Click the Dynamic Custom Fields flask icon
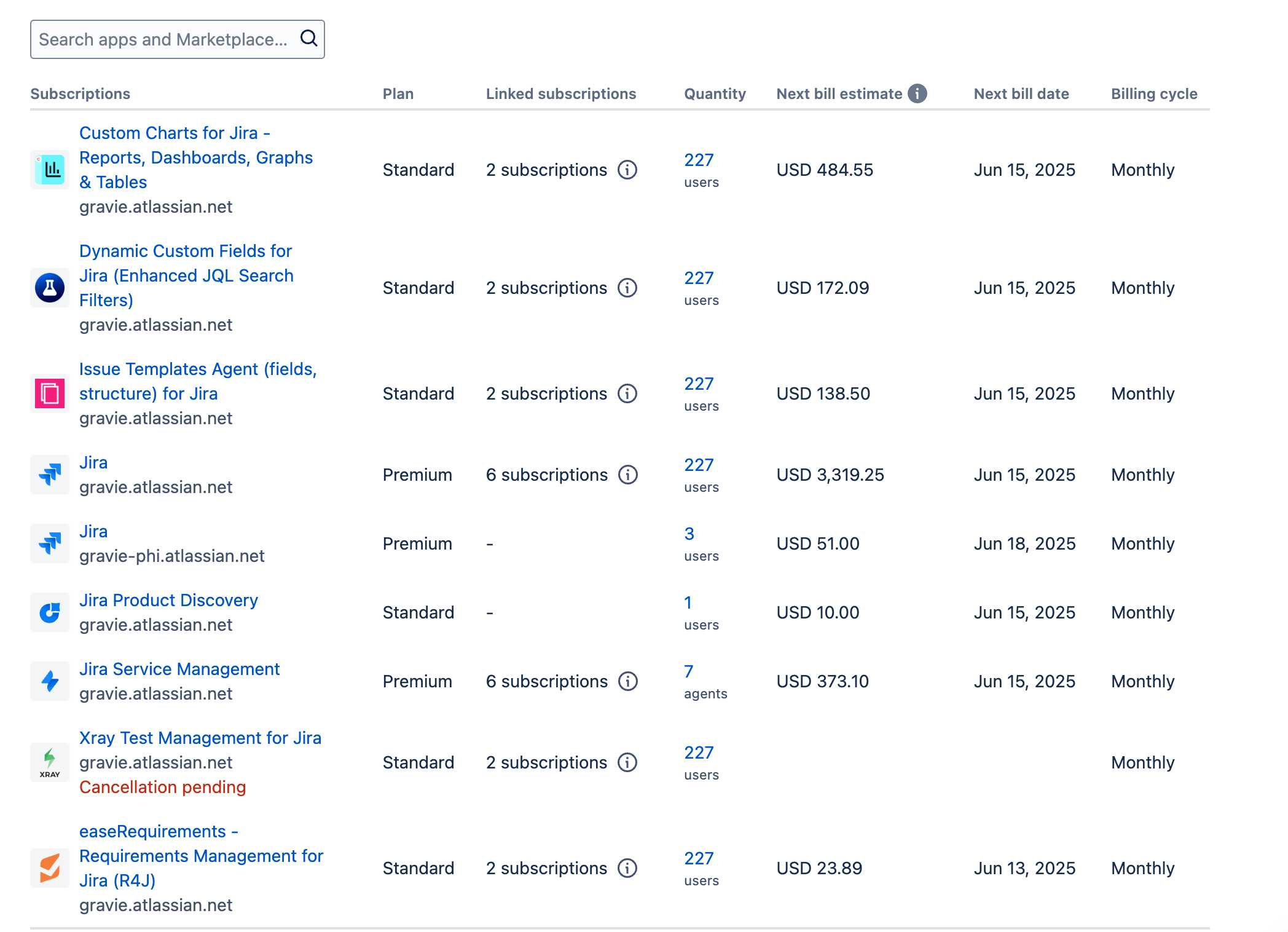The height and width of the screenshot is (932, 1288). point(50,288)
